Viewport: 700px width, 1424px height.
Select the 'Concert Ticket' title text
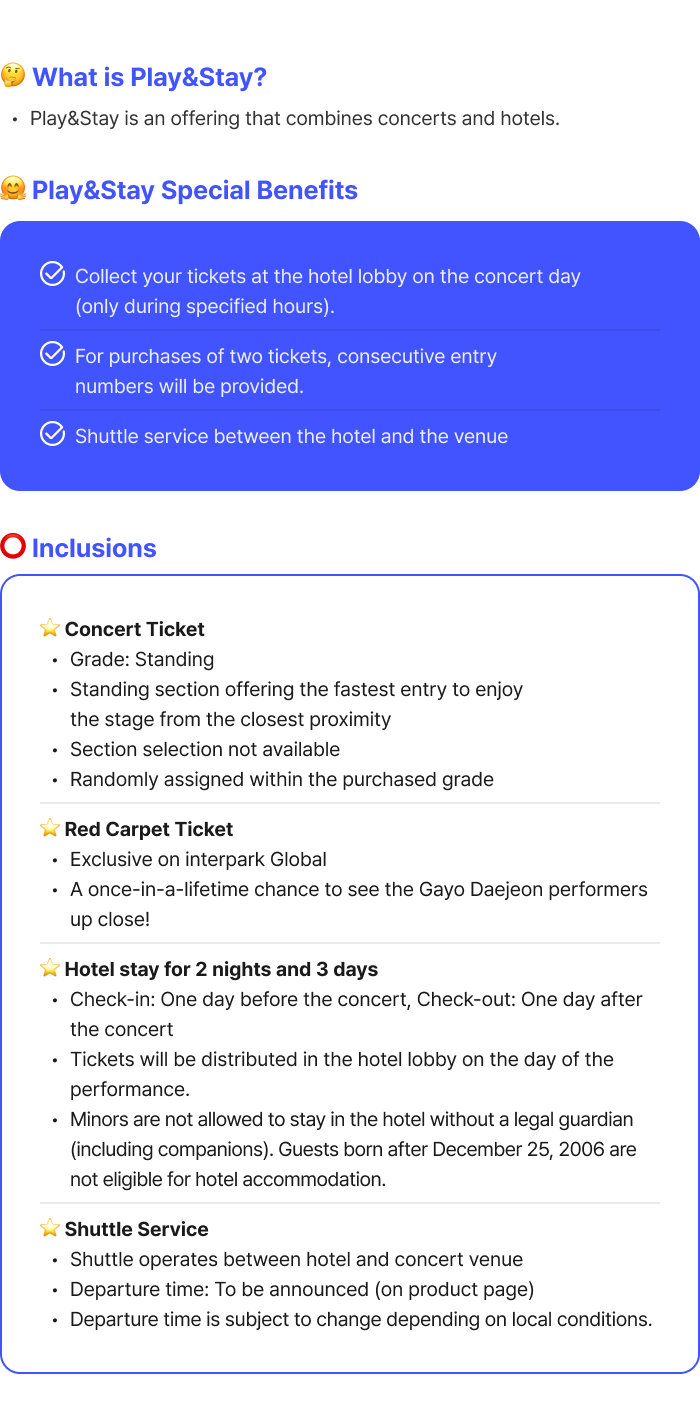134,629
